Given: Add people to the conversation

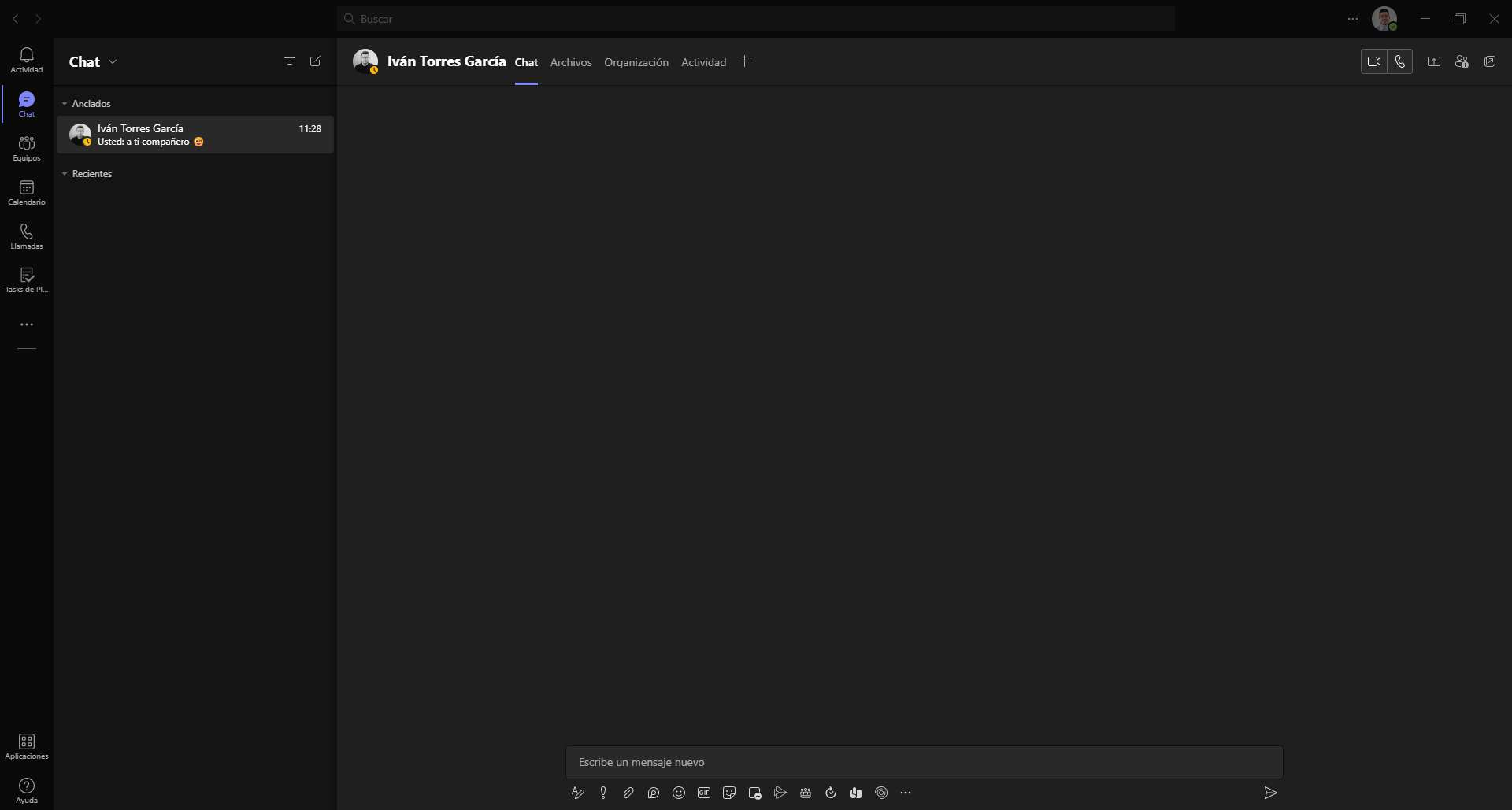Looking at the screenshot, I should (x=1462, y=61).
